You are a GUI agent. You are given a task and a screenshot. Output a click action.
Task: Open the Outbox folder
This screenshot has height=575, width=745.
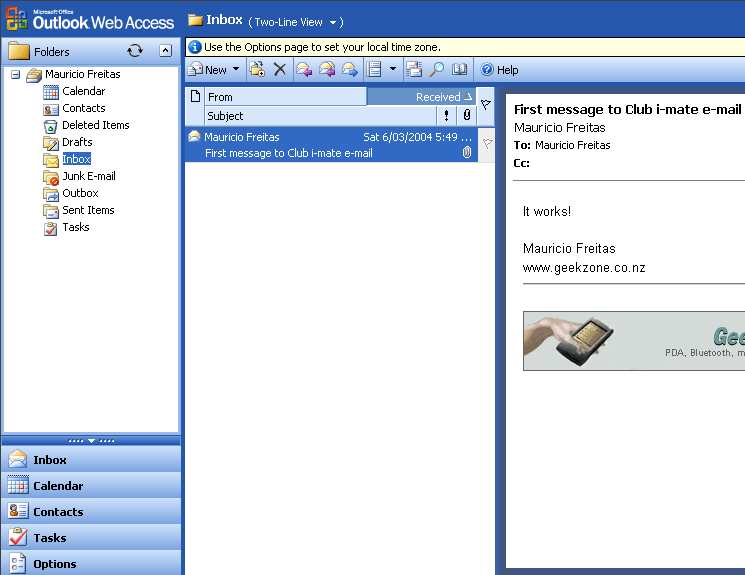point(80,193)
